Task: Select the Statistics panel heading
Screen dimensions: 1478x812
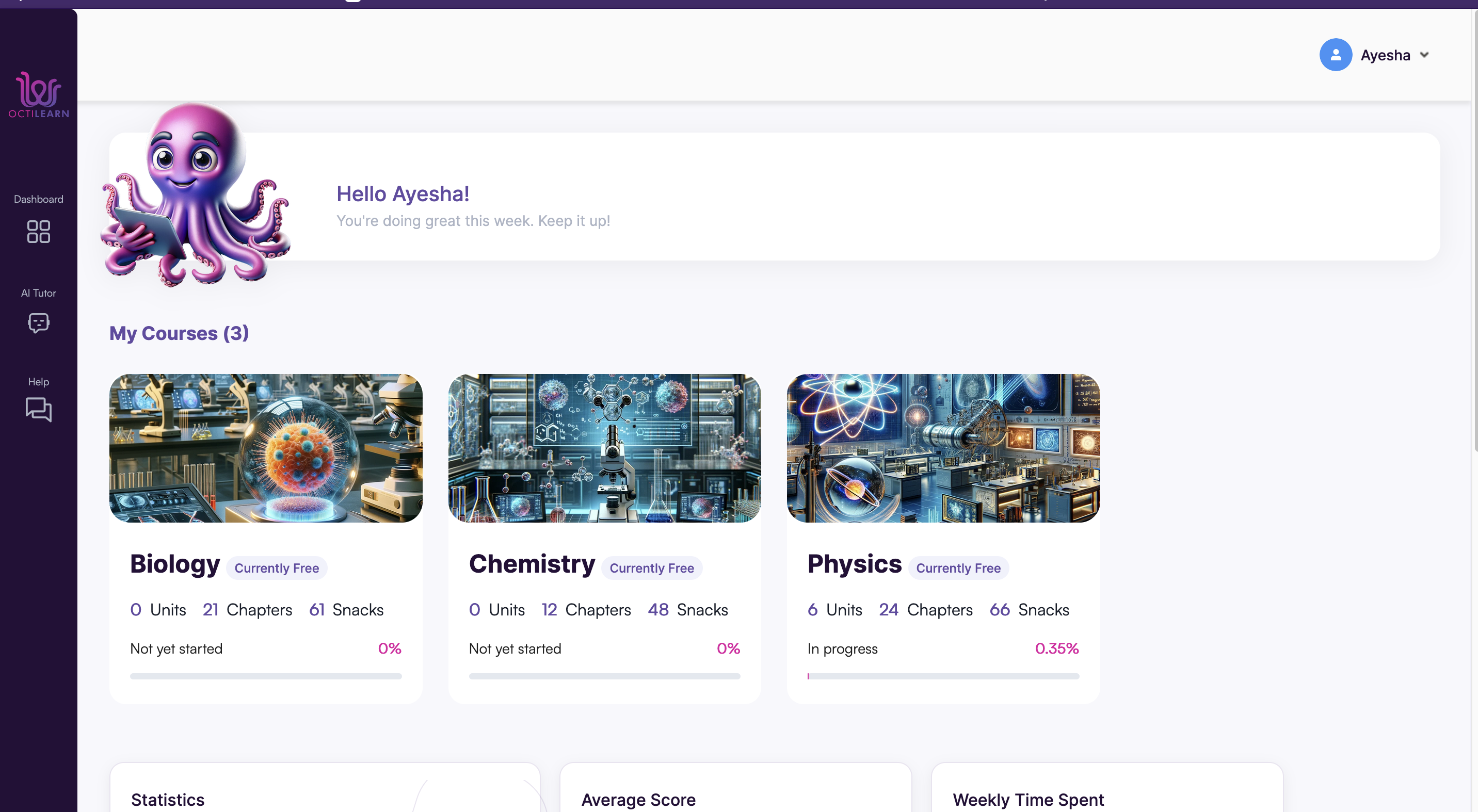Action: tap(168, 800)
